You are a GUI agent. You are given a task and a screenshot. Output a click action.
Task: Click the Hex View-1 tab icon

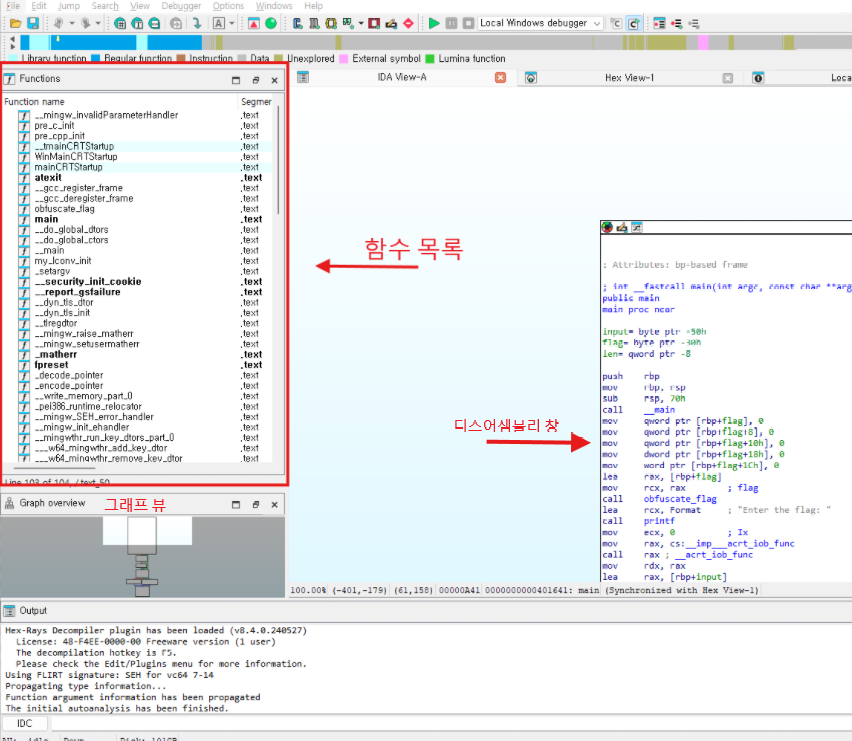(x=531, y=78)
